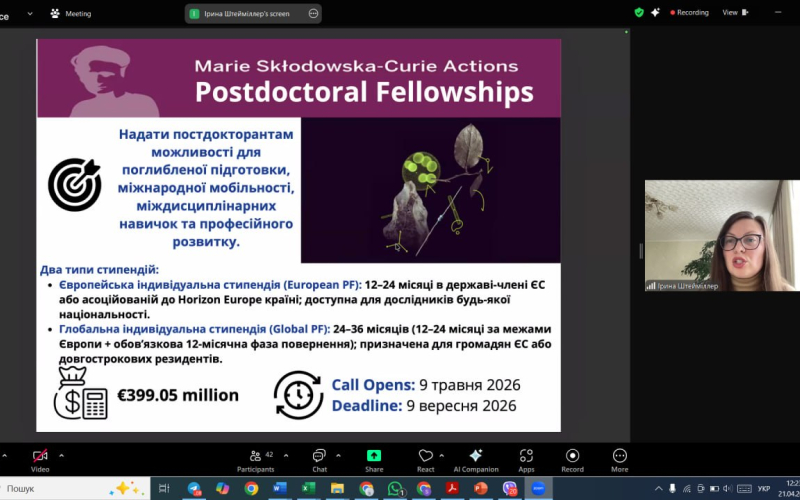Open the Meeting info tab
The width and height of the screenshot is (800, 500).
(x=71, y=14)
